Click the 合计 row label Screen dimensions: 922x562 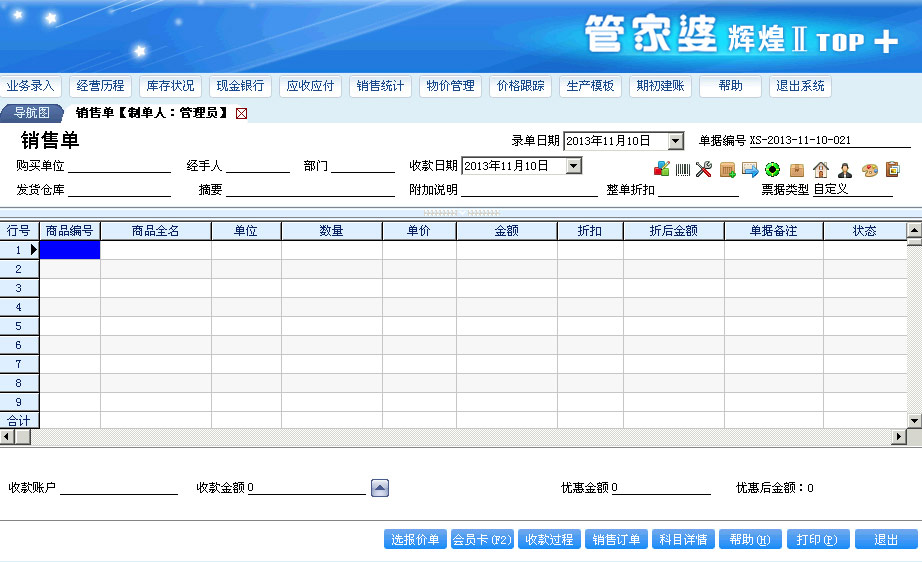[x=19, y=420]
